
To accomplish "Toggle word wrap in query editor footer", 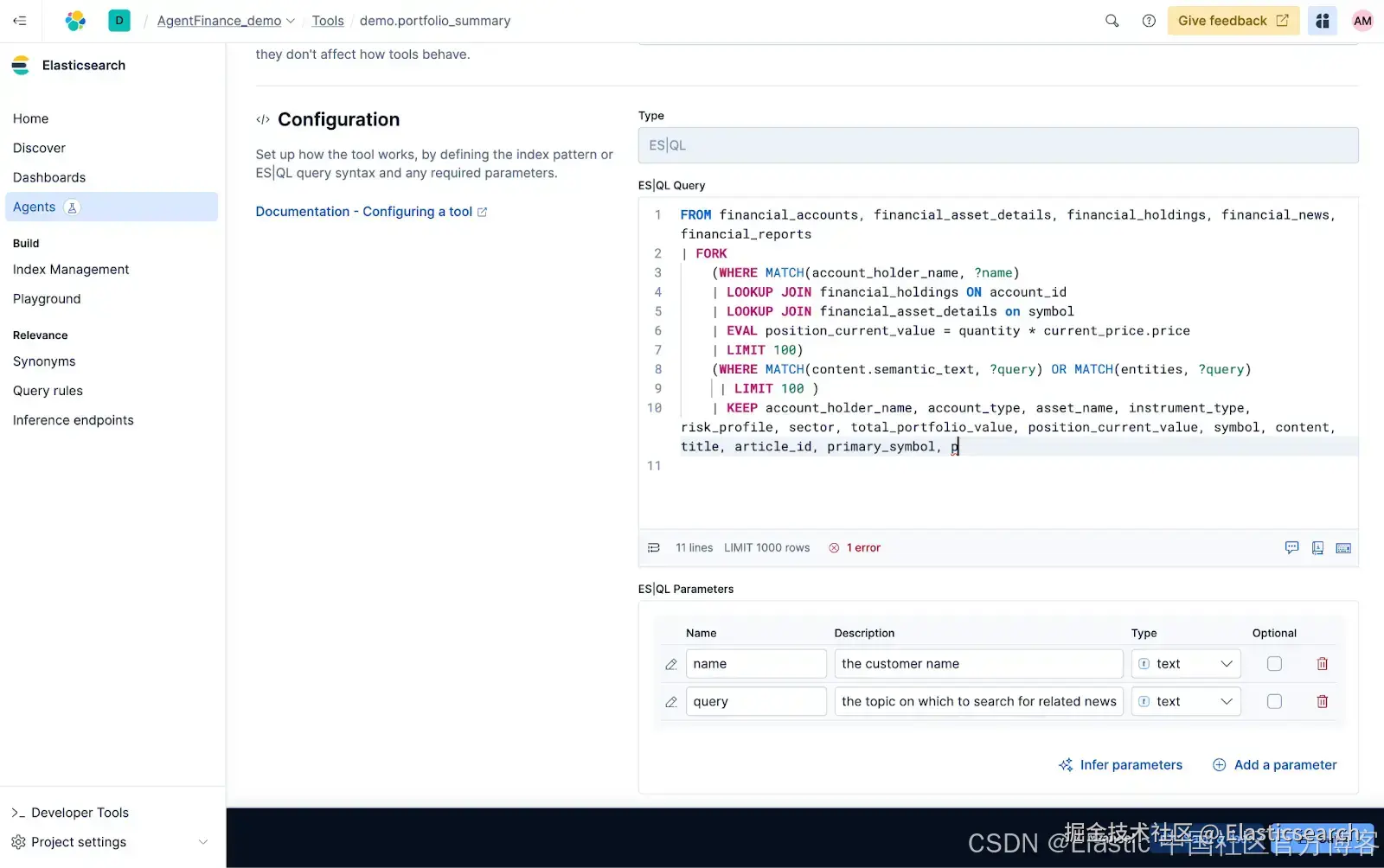I will point(654,548).
